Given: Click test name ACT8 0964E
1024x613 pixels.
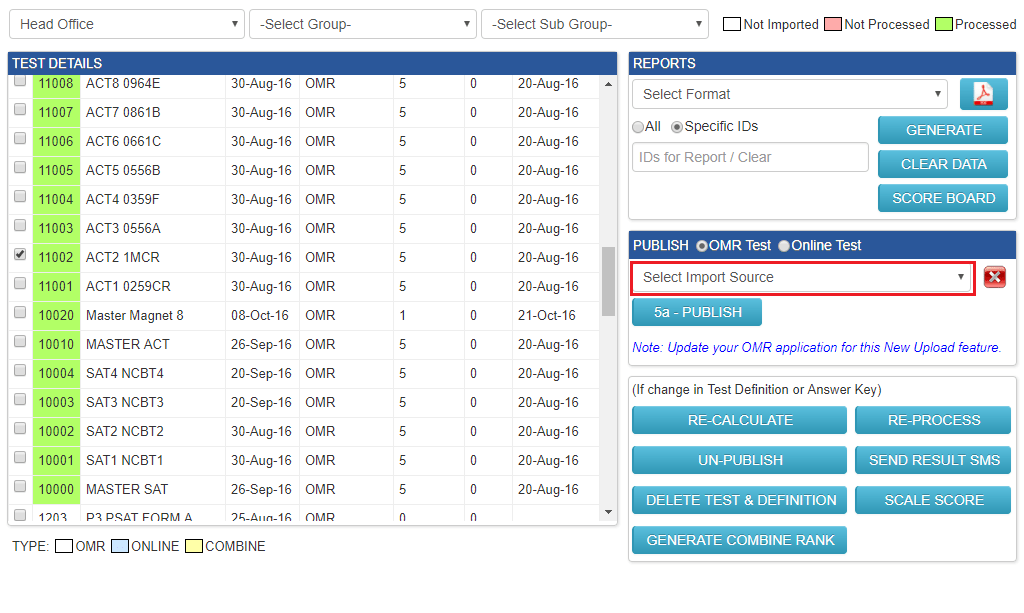Looking at the screenshot, I should (x=123, y=84).
